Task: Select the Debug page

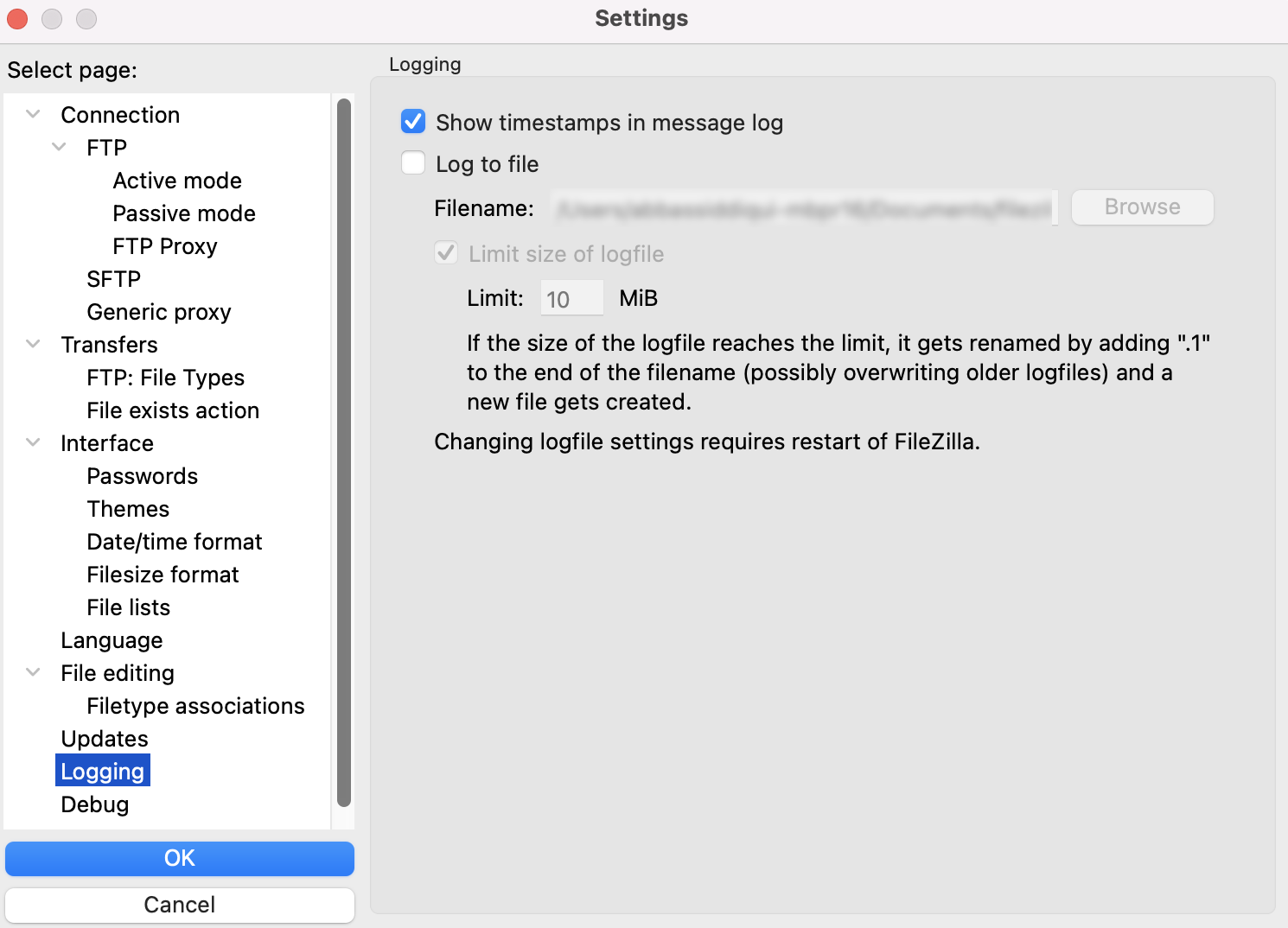Action: [x=95, y=804]
